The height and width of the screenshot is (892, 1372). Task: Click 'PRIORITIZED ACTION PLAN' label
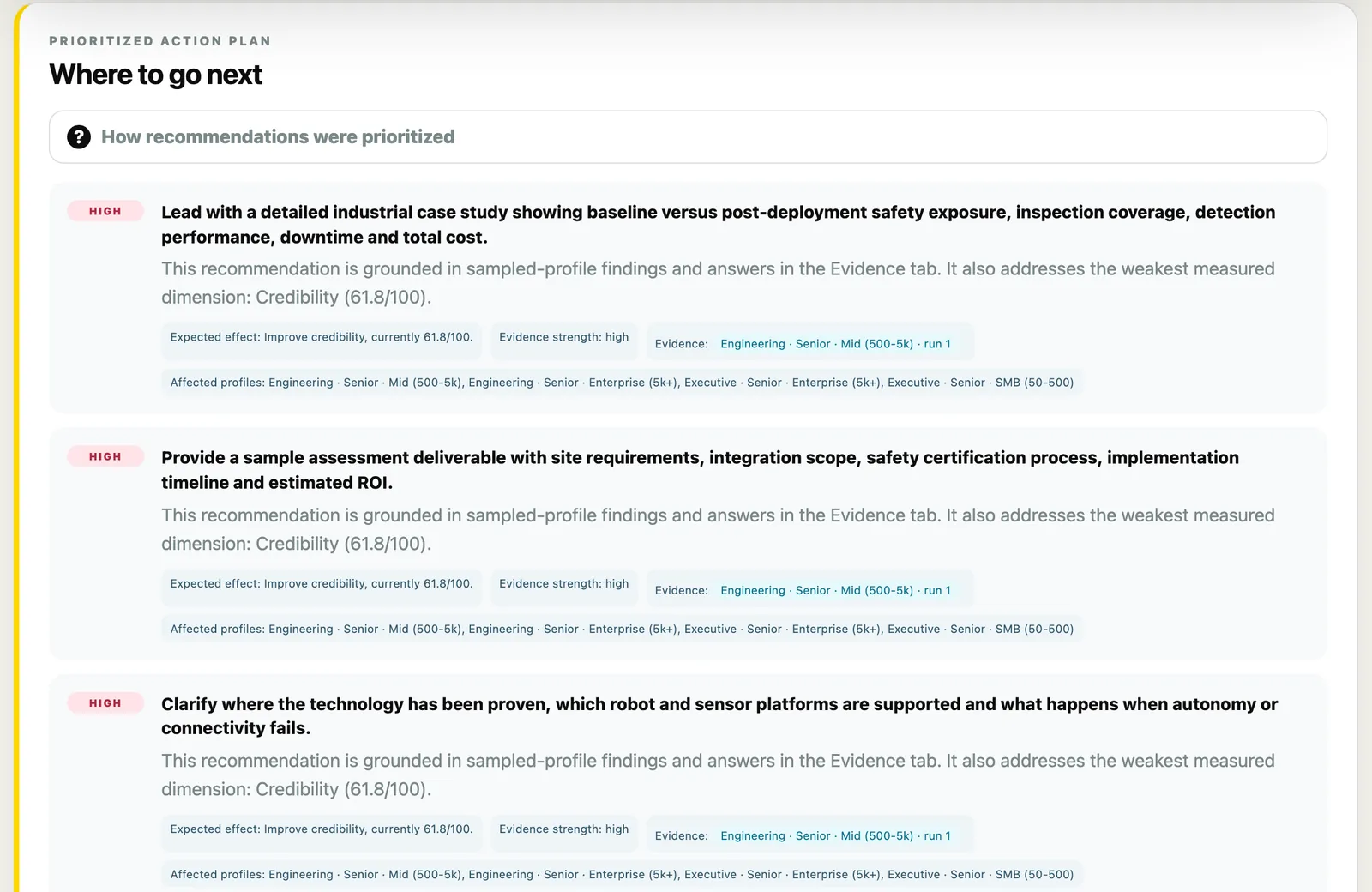click(160, 41)
